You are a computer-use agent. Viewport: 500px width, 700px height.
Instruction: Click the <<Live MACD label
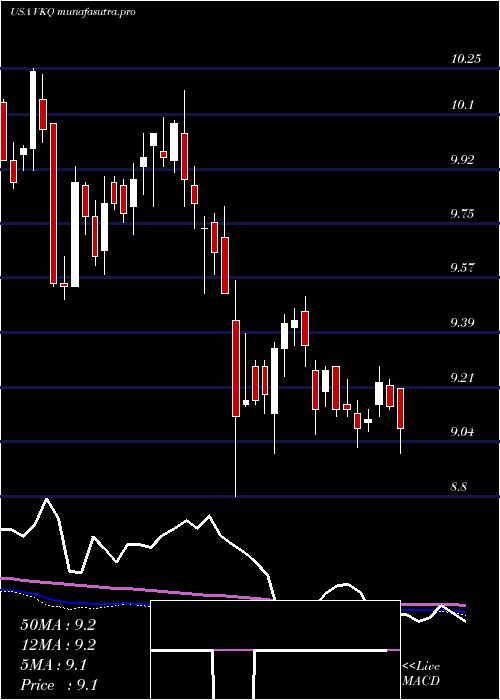[421, 674]
